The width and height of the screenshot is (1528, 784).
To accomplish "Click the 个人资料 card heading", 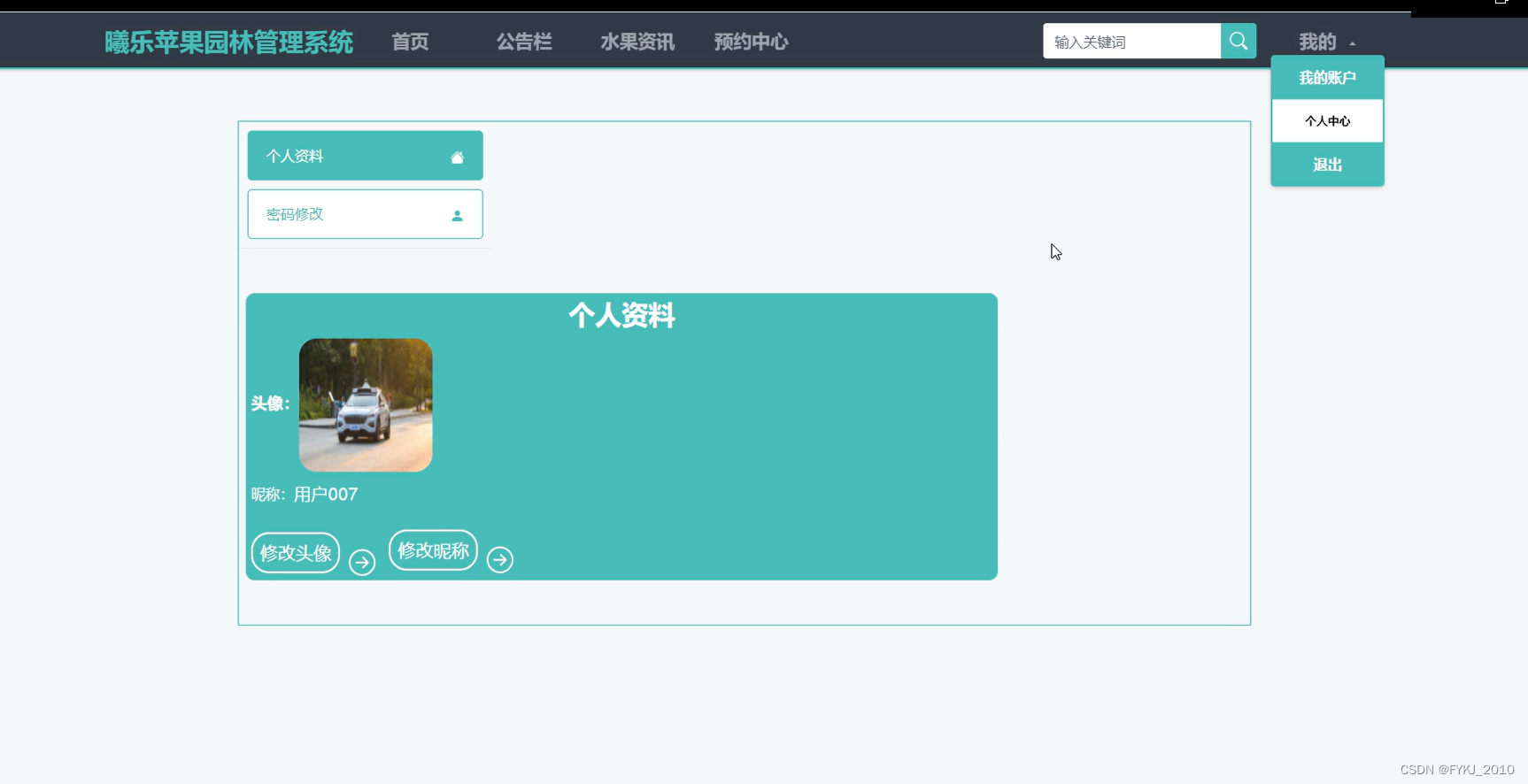I will pyautogui.click(x=621, y=315).
